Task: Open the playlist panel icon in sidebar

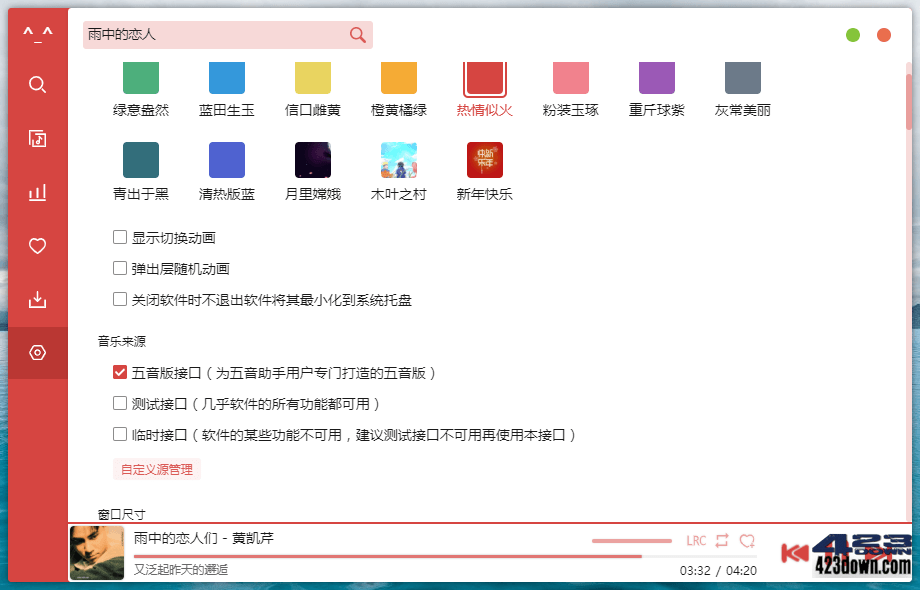Action: pyautogui.click(x=37, y=138)
